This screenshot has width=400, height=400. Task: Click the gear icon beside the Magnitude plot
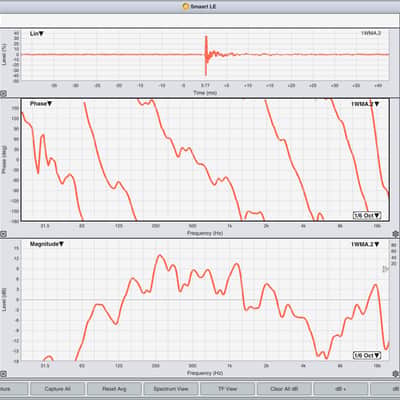[x=396, y=374]
